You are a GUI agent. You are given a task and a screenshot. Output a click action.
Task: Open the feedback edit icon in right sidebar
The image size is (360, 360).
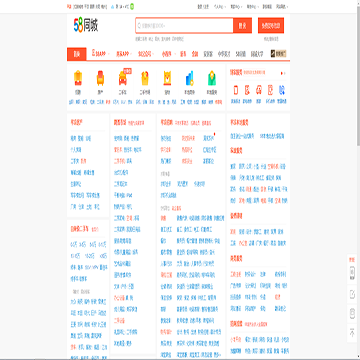click(352, 294)
